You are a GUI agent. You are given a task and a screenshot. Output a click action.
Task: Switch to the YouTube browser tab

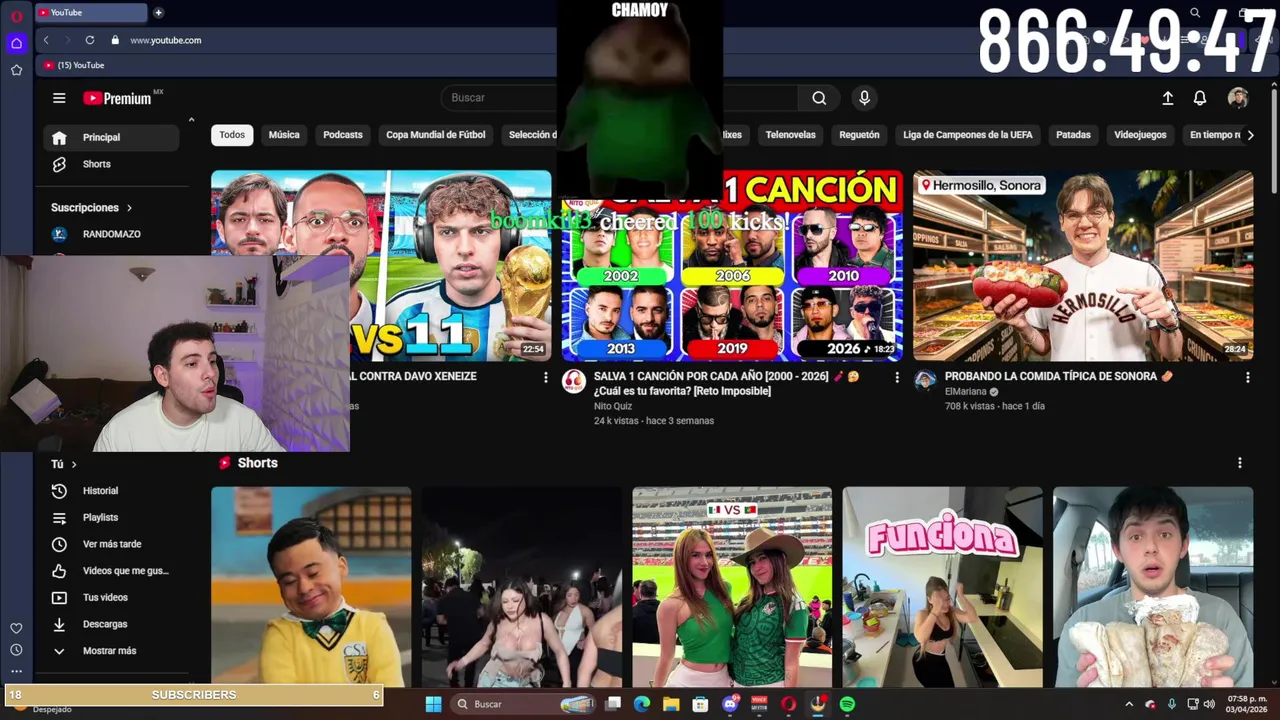[91, 12]
